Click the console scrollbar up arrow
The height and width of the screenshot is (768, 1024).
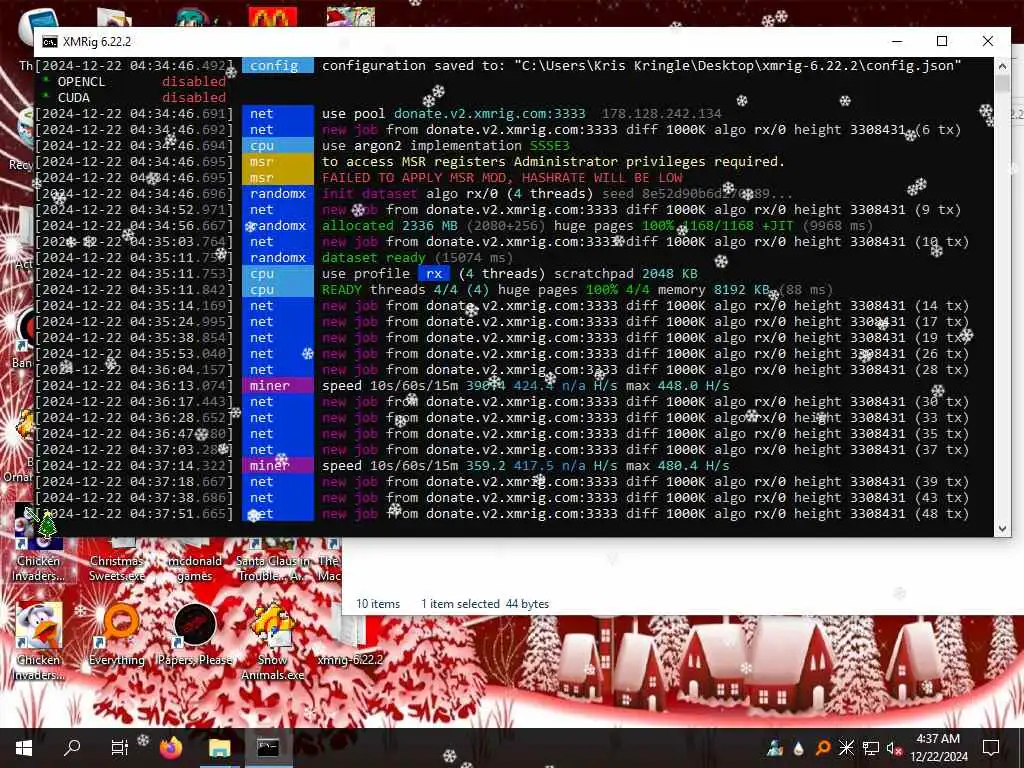[x=1002, y=65]
